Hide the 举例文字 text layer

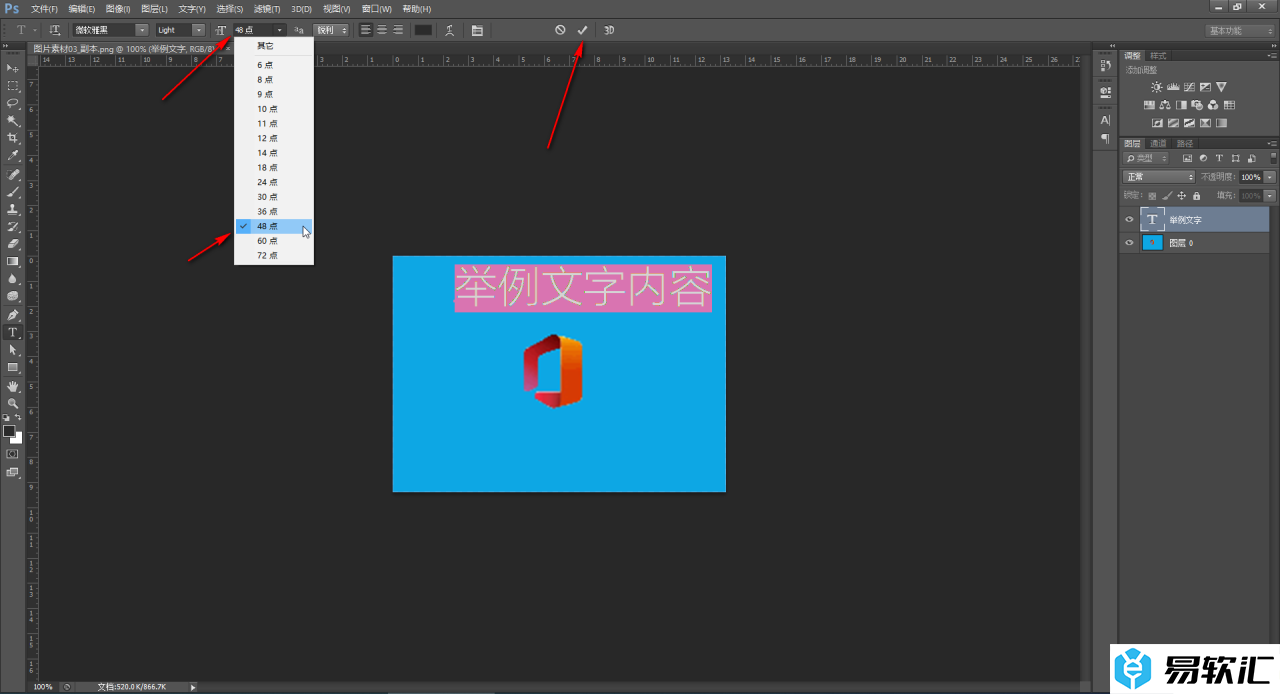pos(1129,219)
